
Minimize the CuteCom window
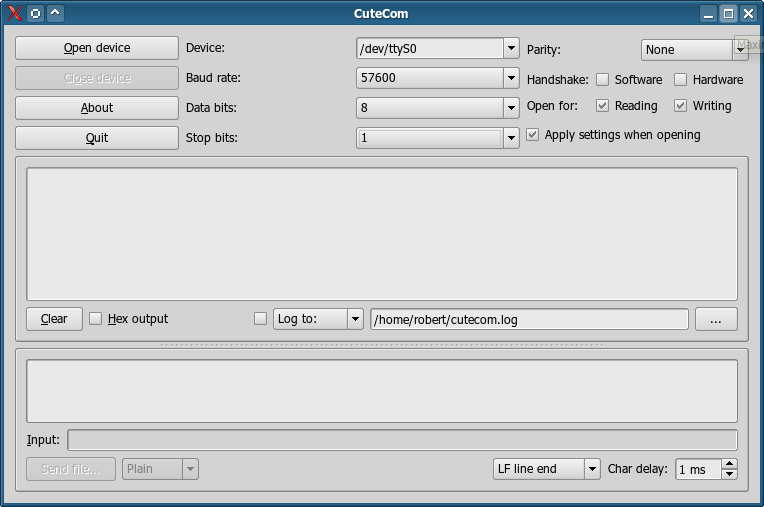708,14
